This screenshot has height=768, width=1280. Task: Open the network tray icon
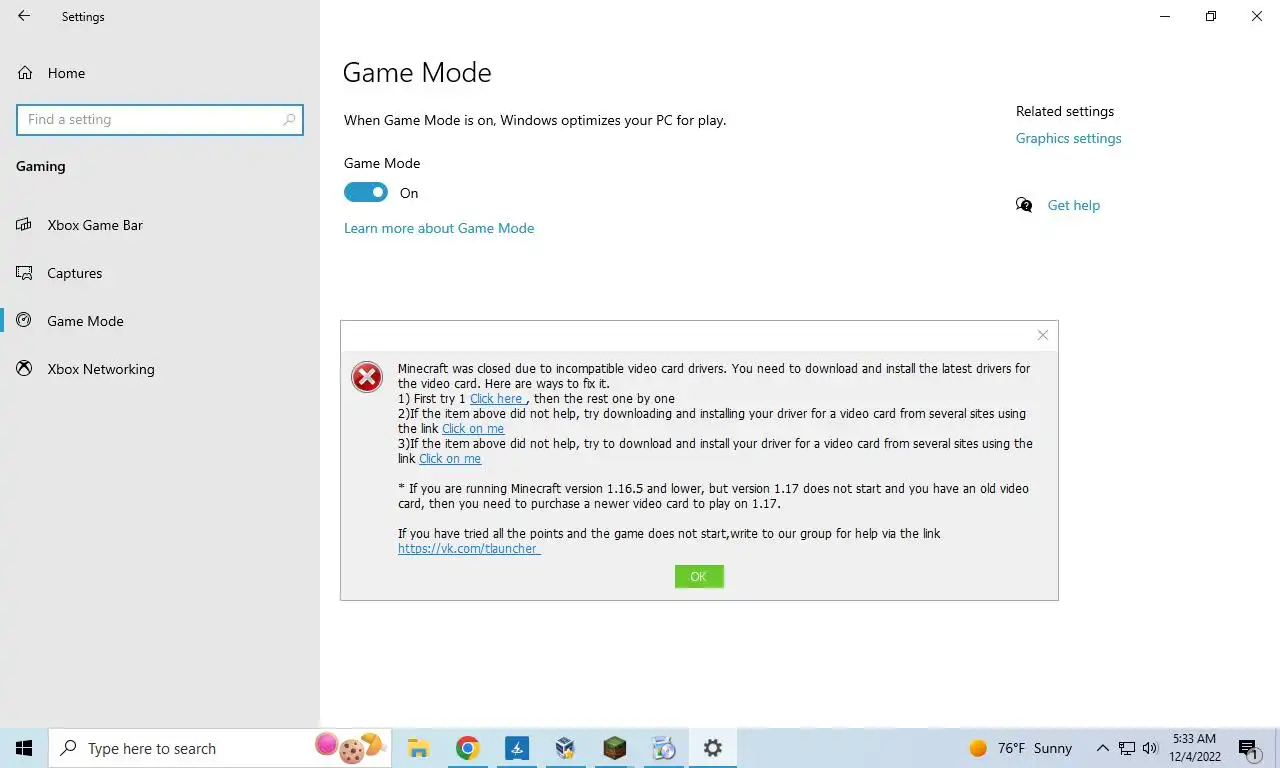[1127, 748]
